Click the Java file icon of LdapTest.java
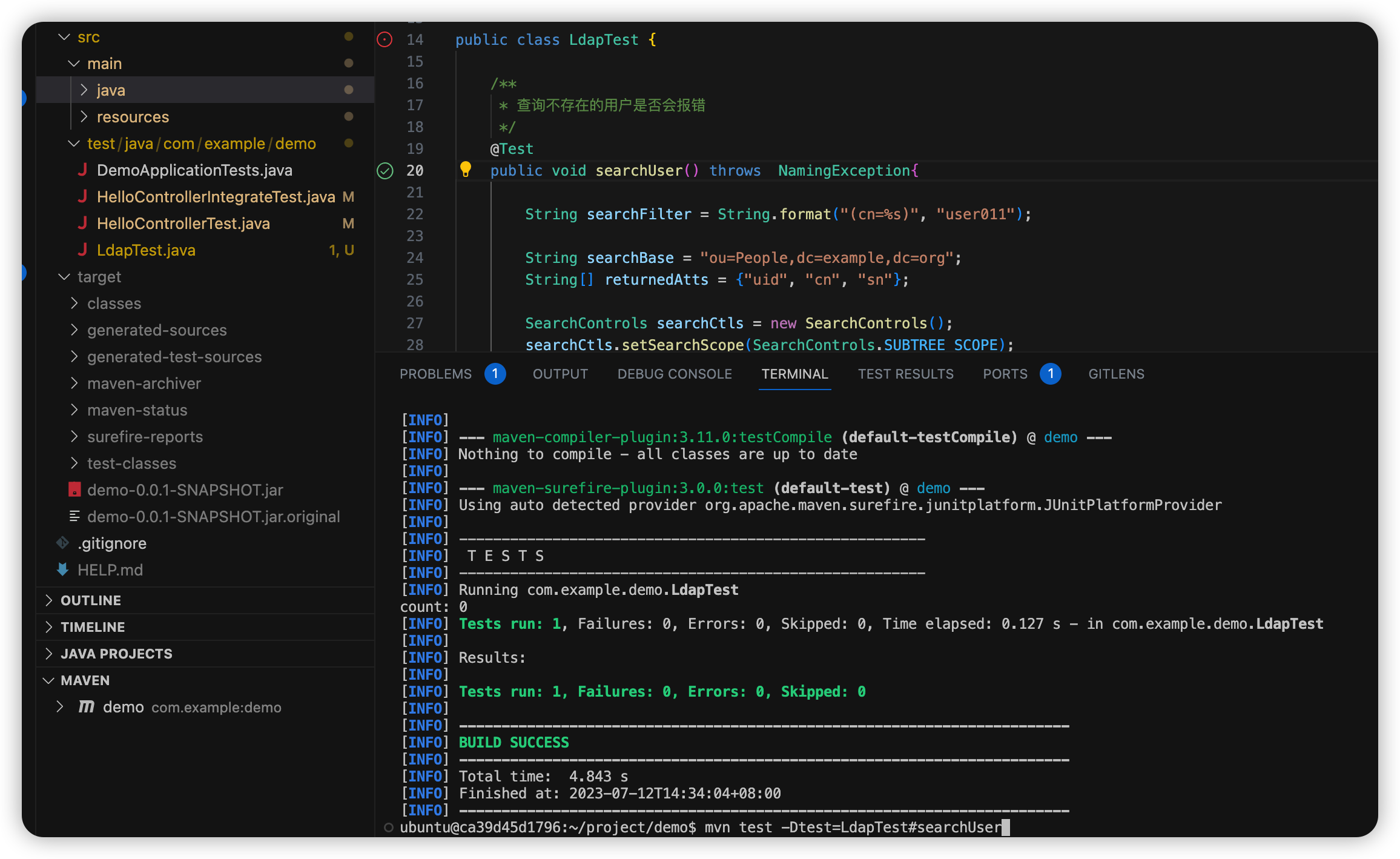Viewport: 1400px width, 859px height. [83, 250]
